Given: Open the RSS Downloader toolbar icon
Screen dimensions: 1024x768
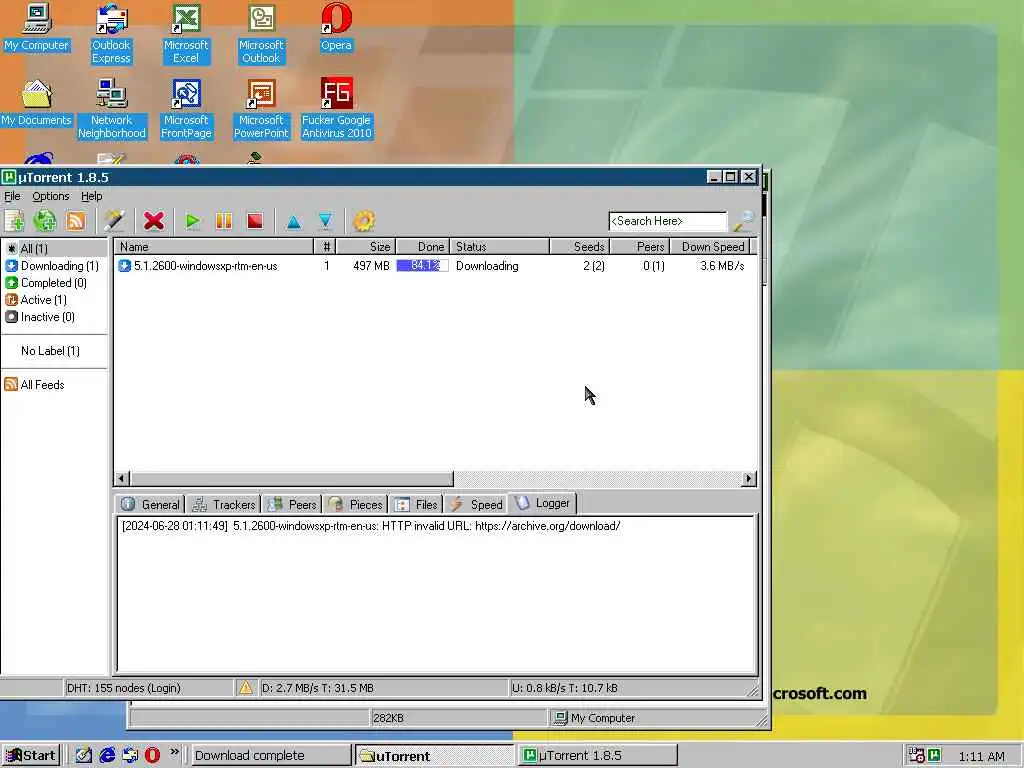Looking at the screenshot, I should pyautogui.click(x=76, y=221).
